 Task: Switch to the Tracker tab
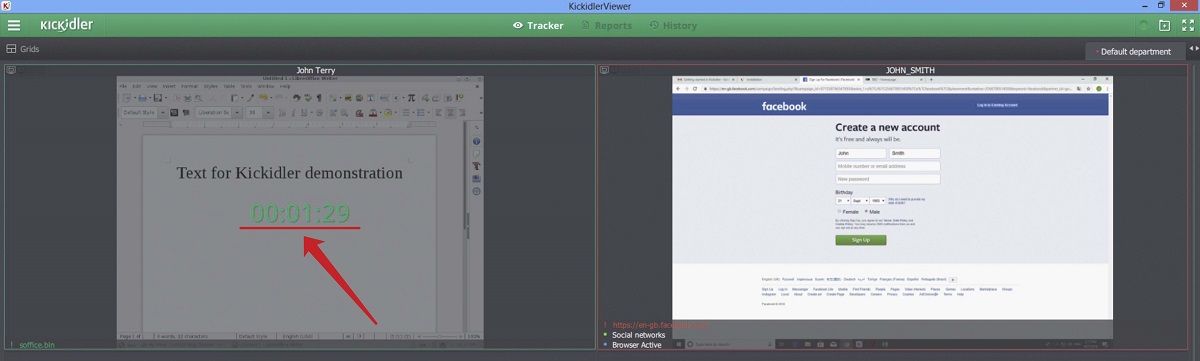coord(538,25)
